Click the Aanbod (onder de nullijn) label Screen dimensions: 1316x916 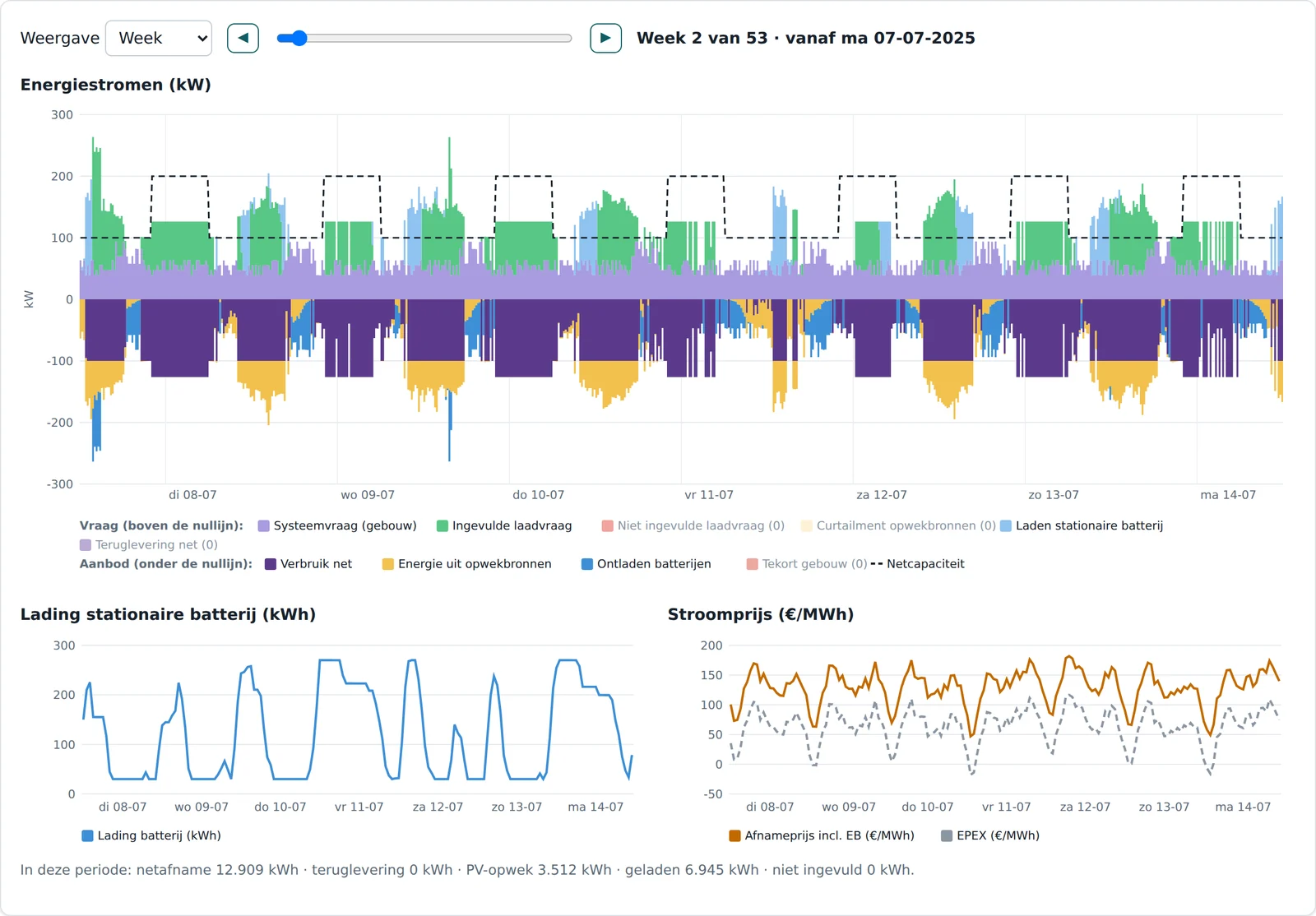point(166,563)
